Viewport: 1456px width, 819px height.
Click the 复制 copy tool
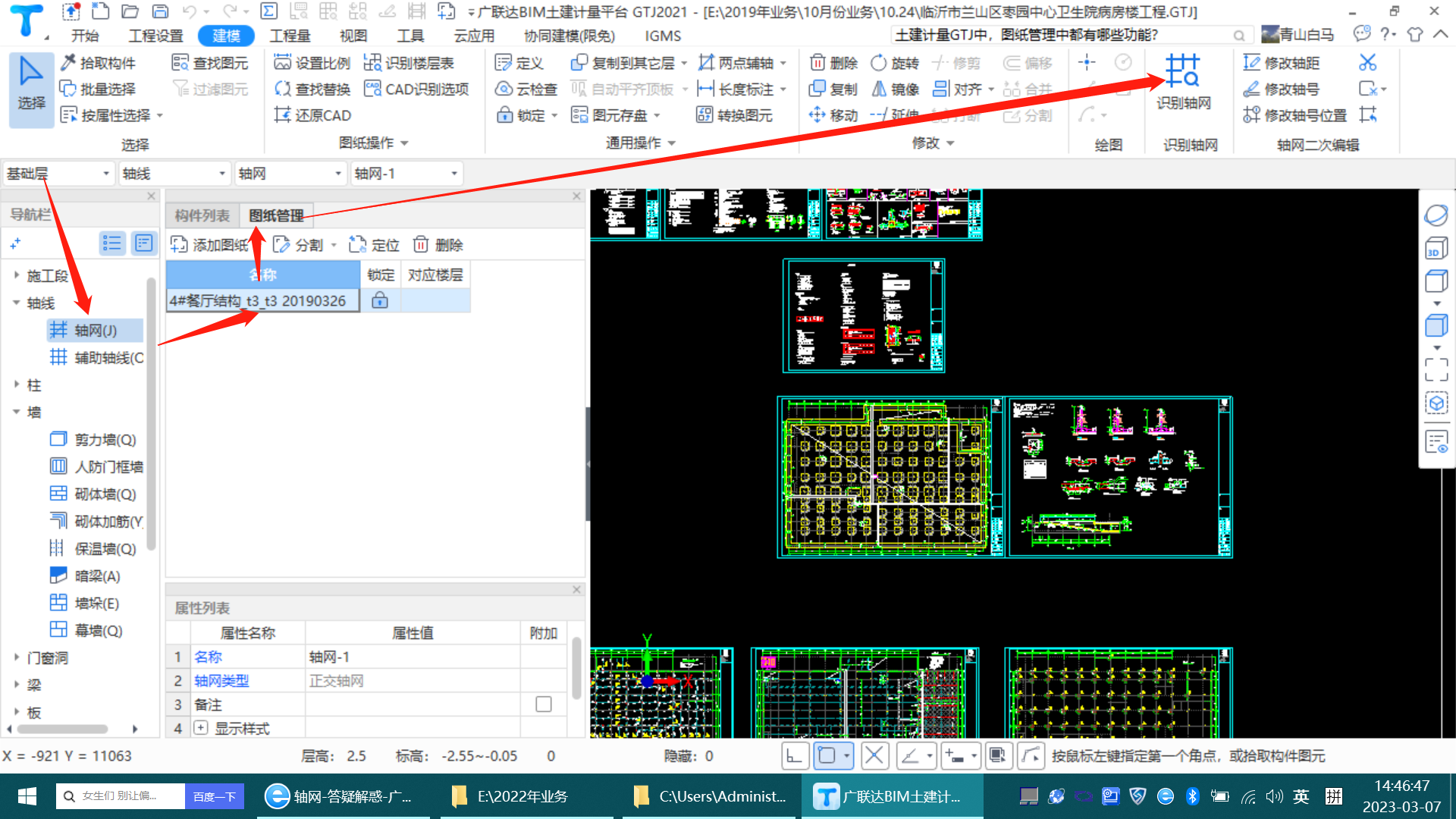(x=833, y=89)
